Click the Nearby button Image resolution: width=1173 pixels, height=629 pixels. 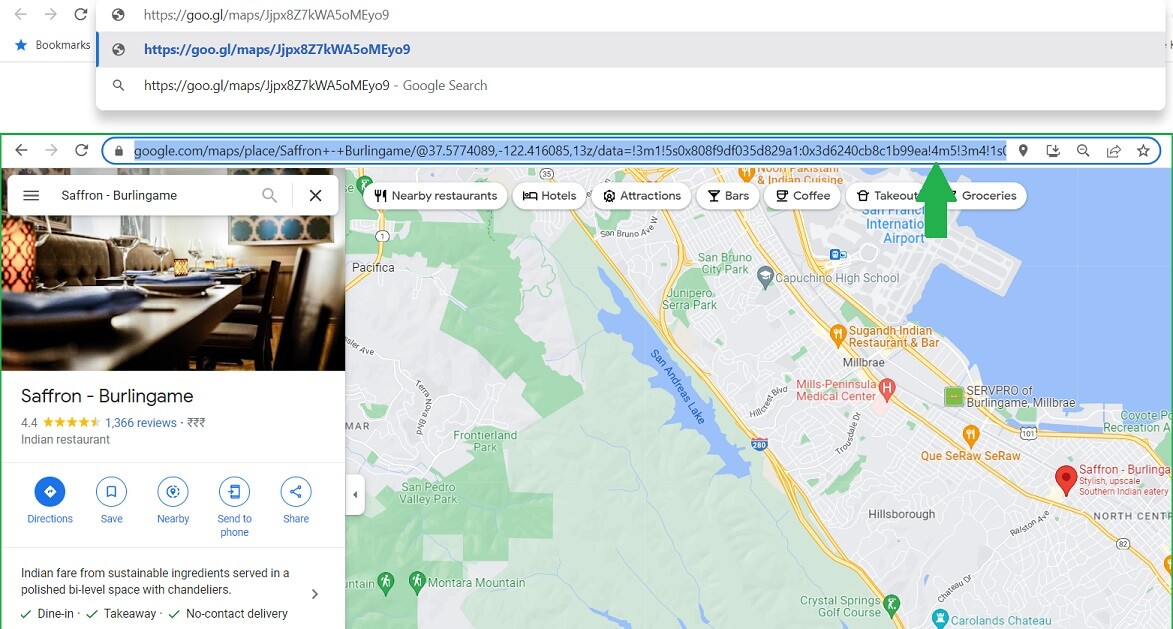tap(173, 501)
